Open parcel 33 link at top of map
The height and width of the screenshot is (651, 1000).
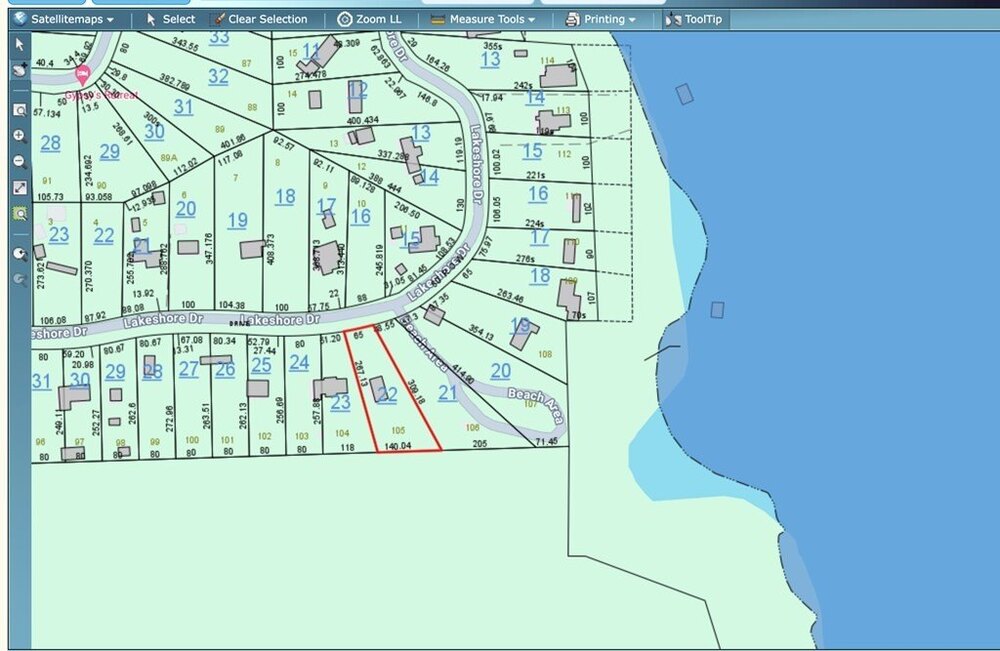coord(219,38)
